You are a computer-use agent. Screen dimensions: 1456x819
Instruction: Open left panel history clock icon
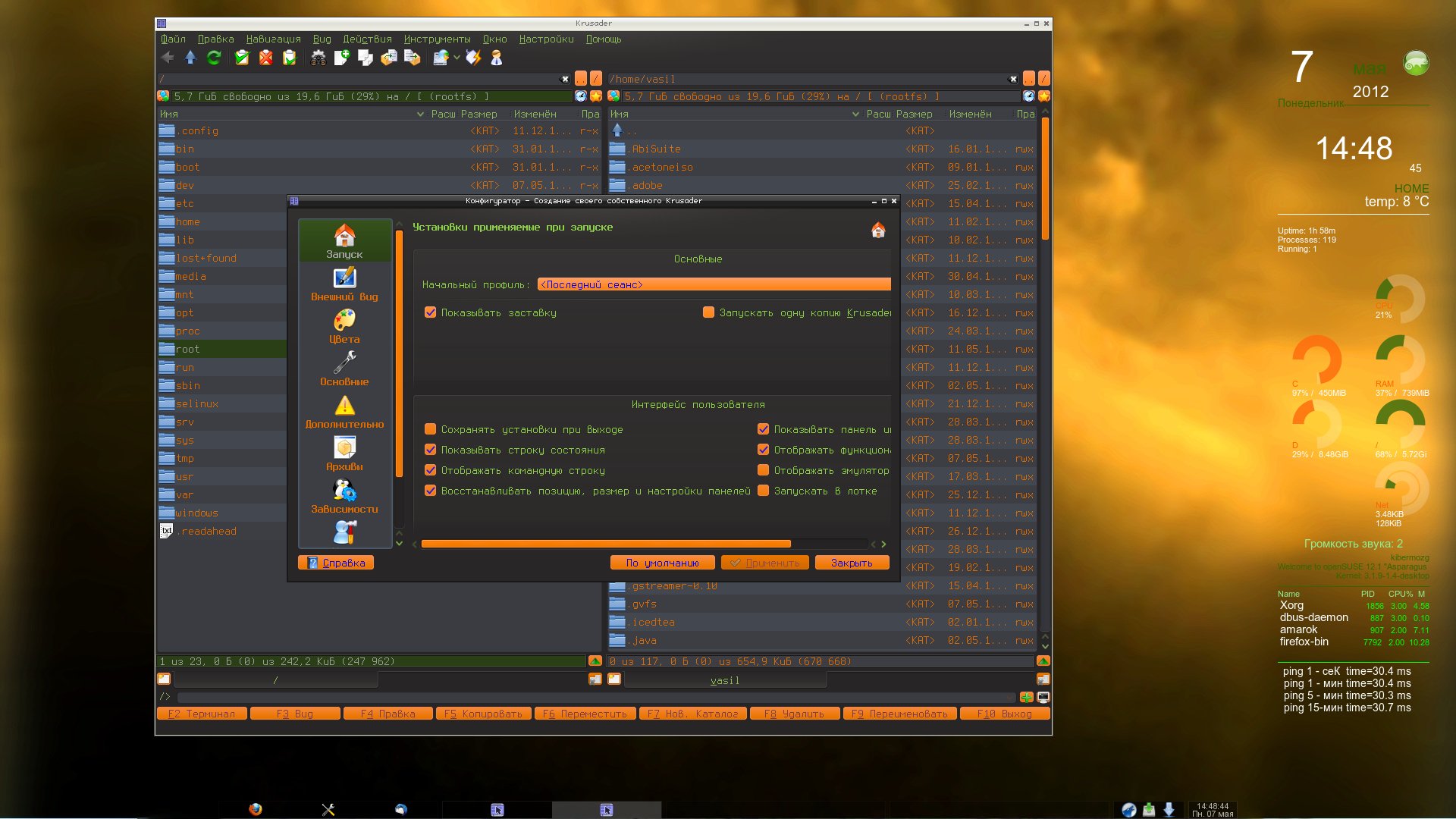pos(581,96)
